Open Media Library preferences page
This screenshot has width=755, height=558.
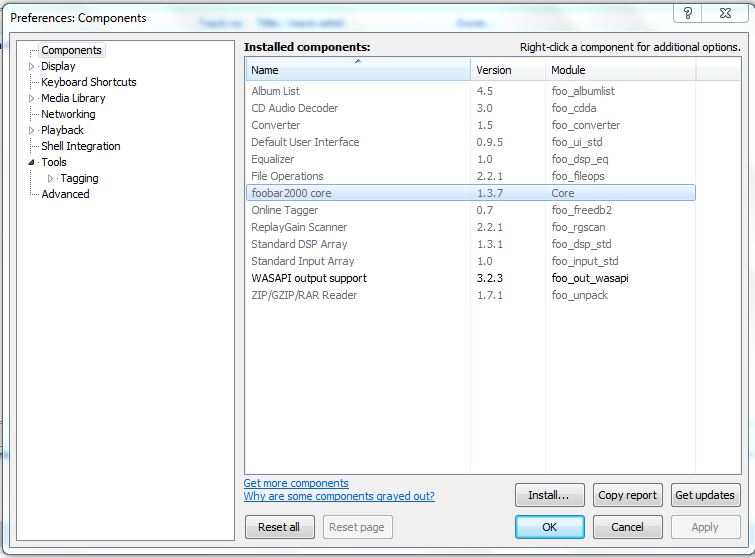tap(73, 98)
